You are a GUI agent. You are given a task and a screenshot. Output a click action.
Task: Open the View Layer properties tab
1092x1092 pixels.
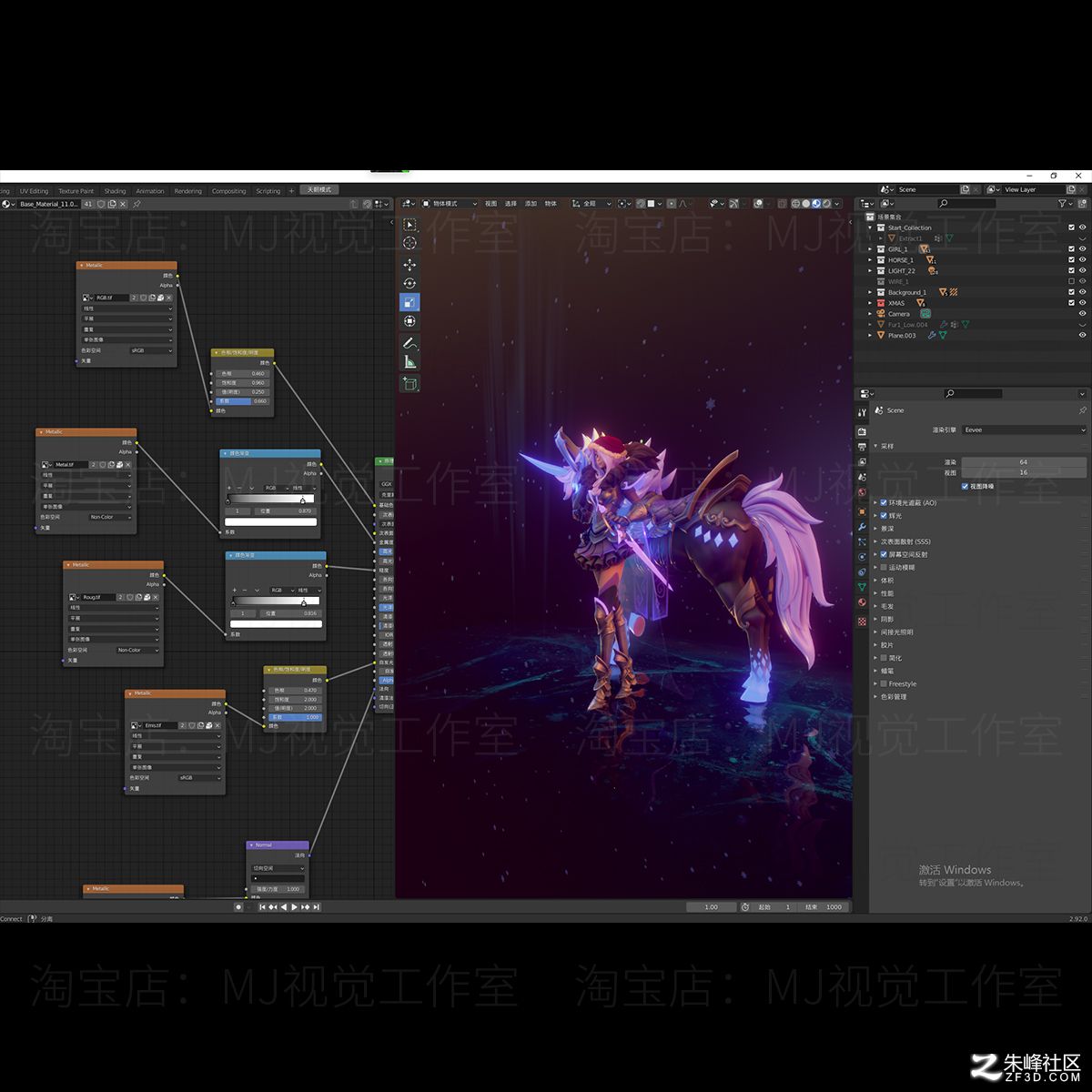click(862, 462)
